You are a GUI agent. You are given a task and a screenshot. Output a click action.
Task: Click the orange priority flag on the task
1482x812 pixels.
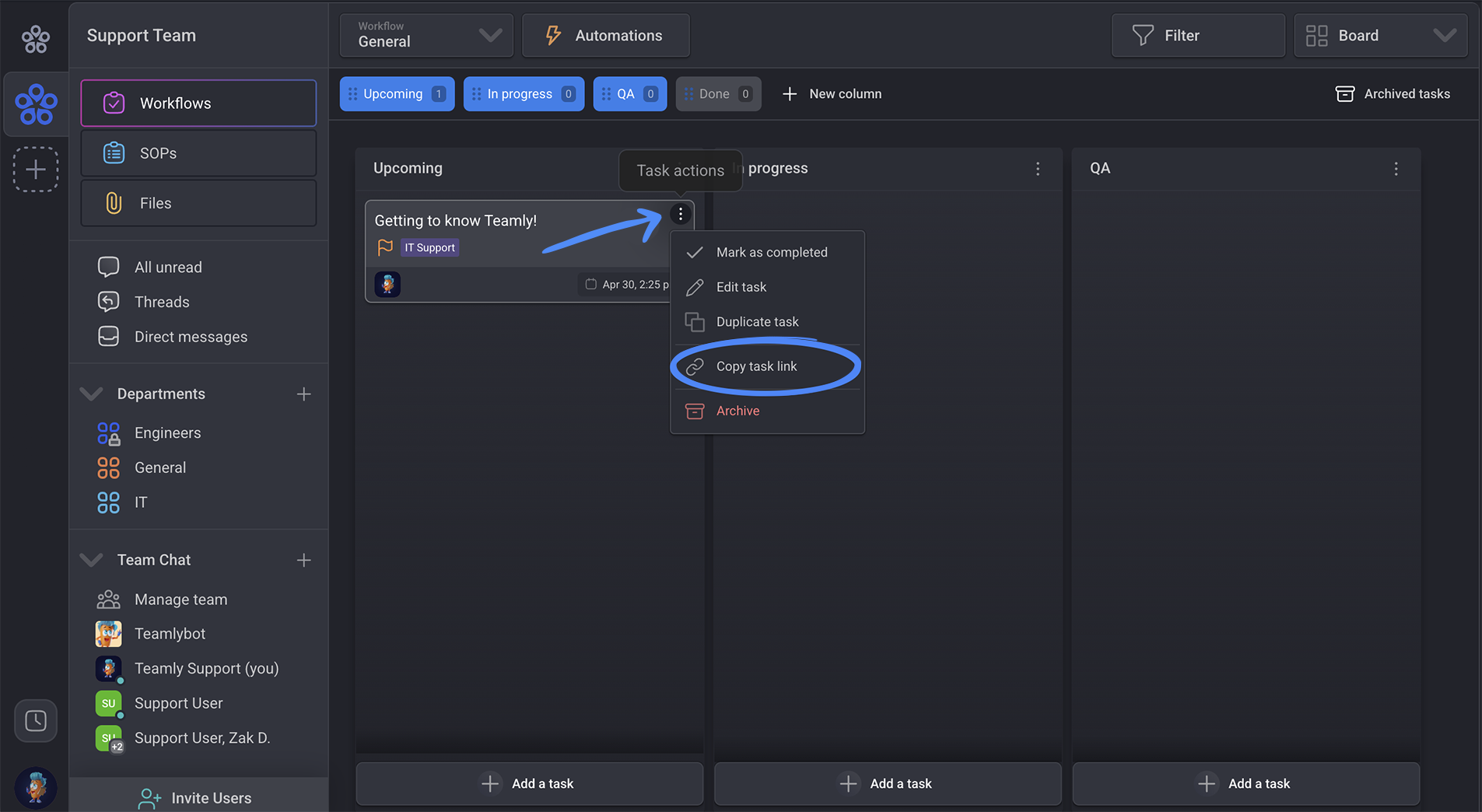(x=385, y=247)
